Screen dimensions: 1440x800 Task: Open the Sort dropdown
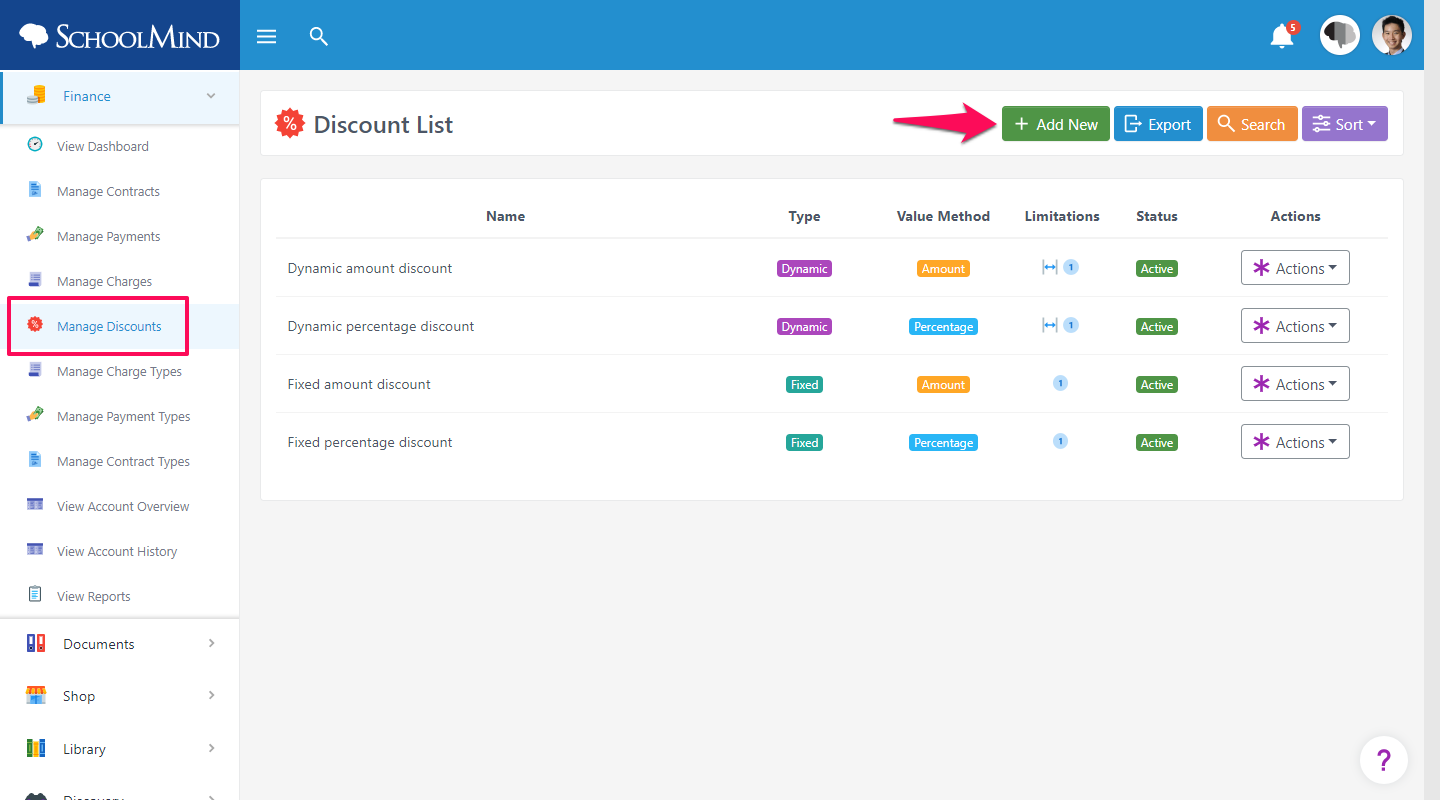(x=1344, y=124)
